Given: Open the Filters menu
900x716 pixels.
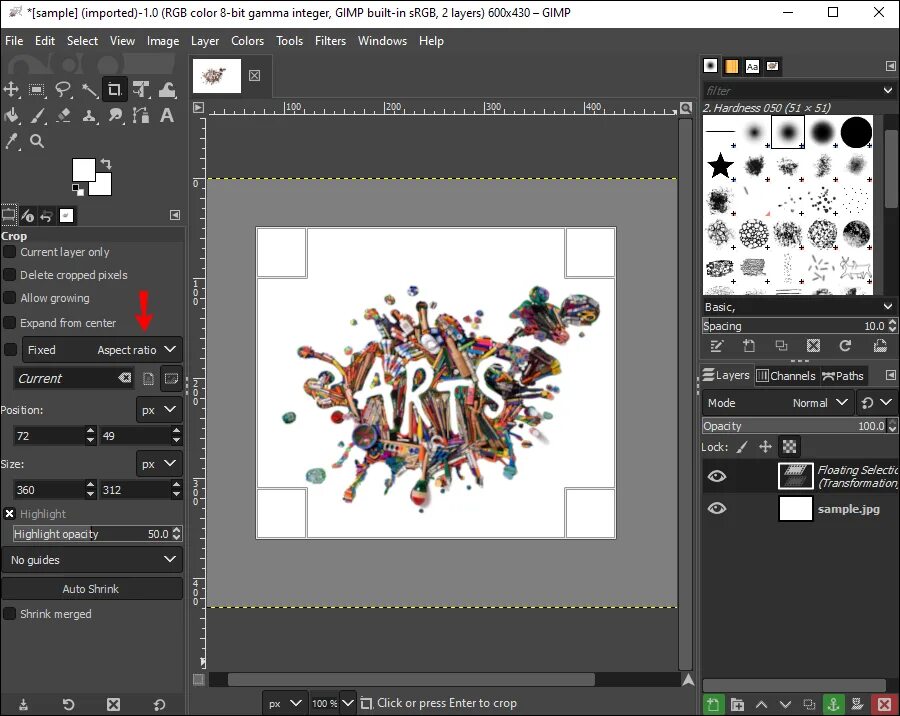Looking at the screenshot, I should click(330, 41).
